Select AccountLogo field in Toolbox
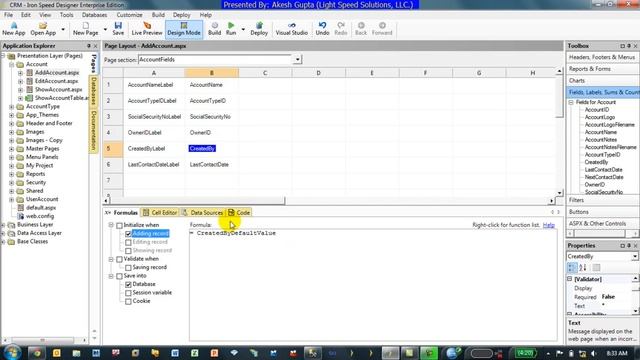The height and width of the screenshot is (360, 640). point(600,117)
